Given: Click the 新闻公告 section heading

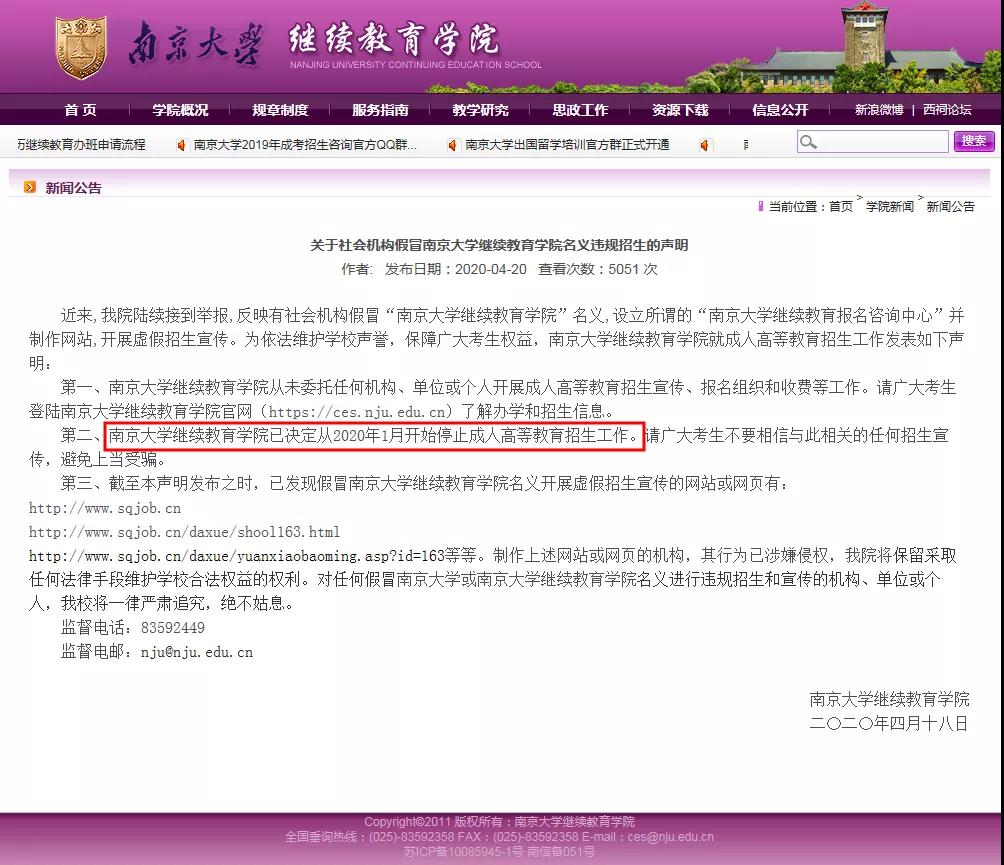Looking at the screenshot, I should click(74, 188).
